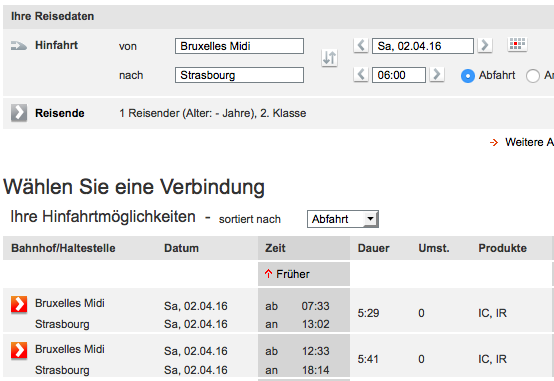Viewport: 554px width, 381px height.
Task: Click the Produkte column header
Action: 502,248
